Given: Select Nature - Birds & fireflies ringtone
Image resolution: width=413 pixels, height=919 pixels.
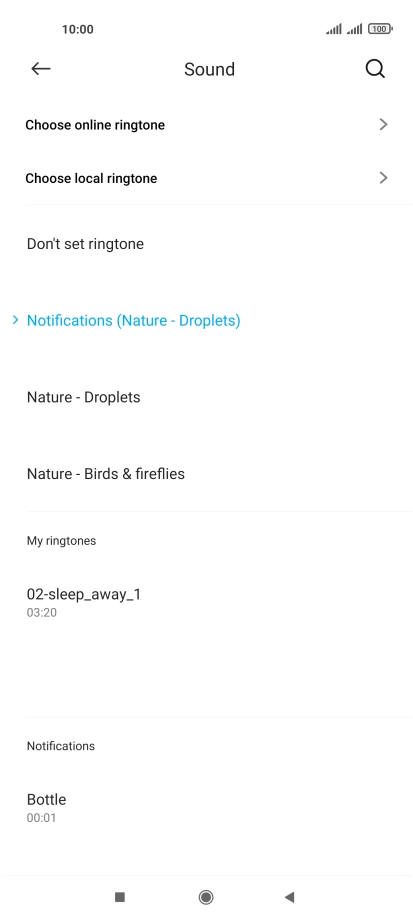Looking at the screenshot, I should 206,474.
